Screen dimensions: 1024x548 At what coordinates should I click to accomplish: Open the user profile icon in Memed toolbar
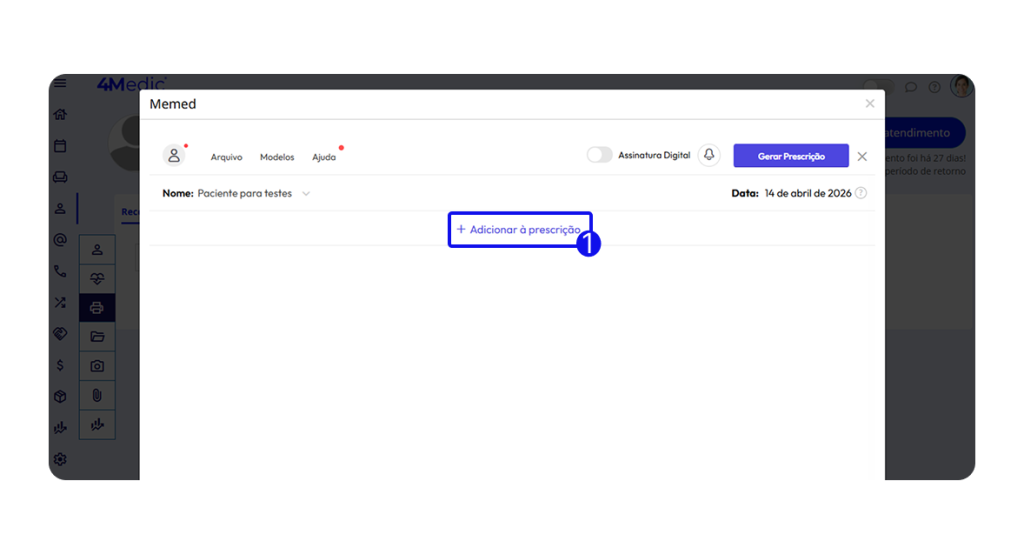[x=174, y=156]
